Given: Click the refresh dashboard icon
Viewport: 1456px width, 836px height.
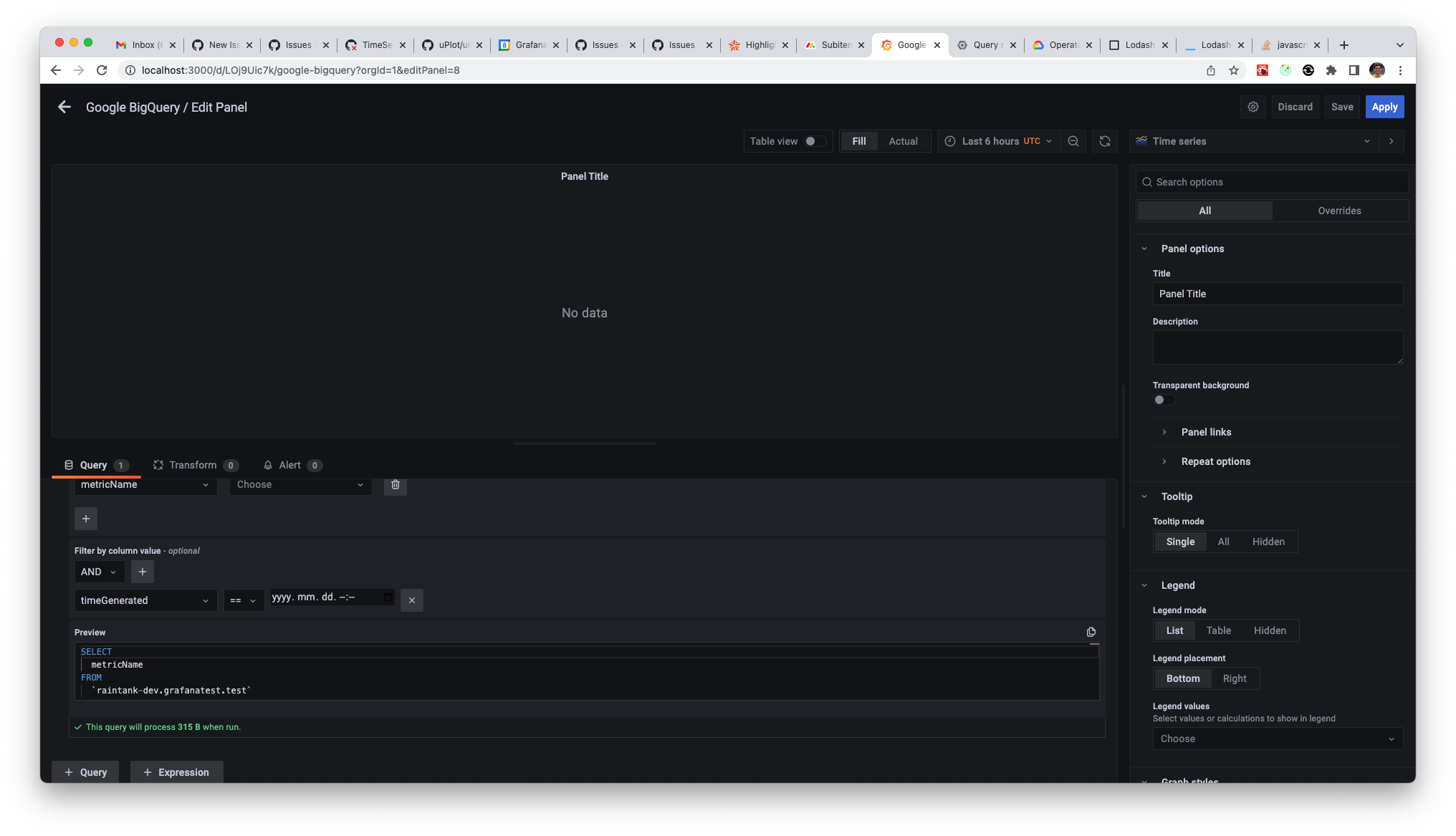Looking at the screenshot, I should click(x=1104, y=141).
